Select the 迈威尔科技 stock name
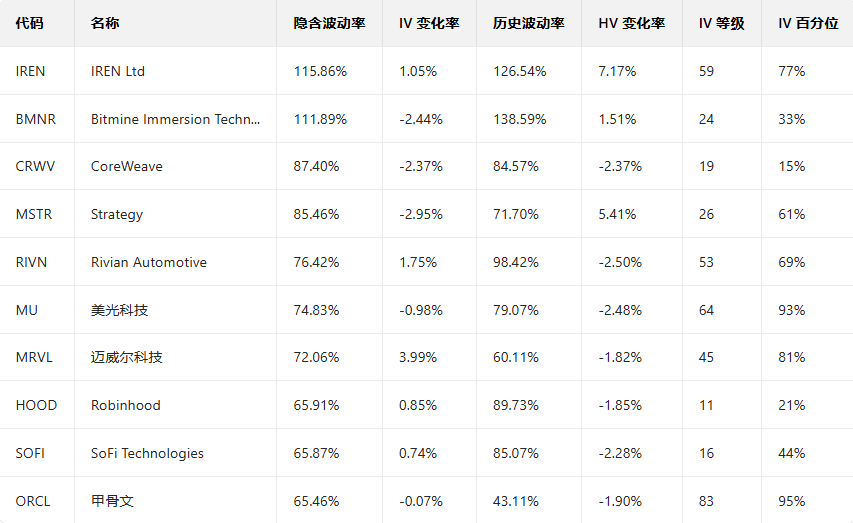 pyautogui.click(x=126, y=357)
